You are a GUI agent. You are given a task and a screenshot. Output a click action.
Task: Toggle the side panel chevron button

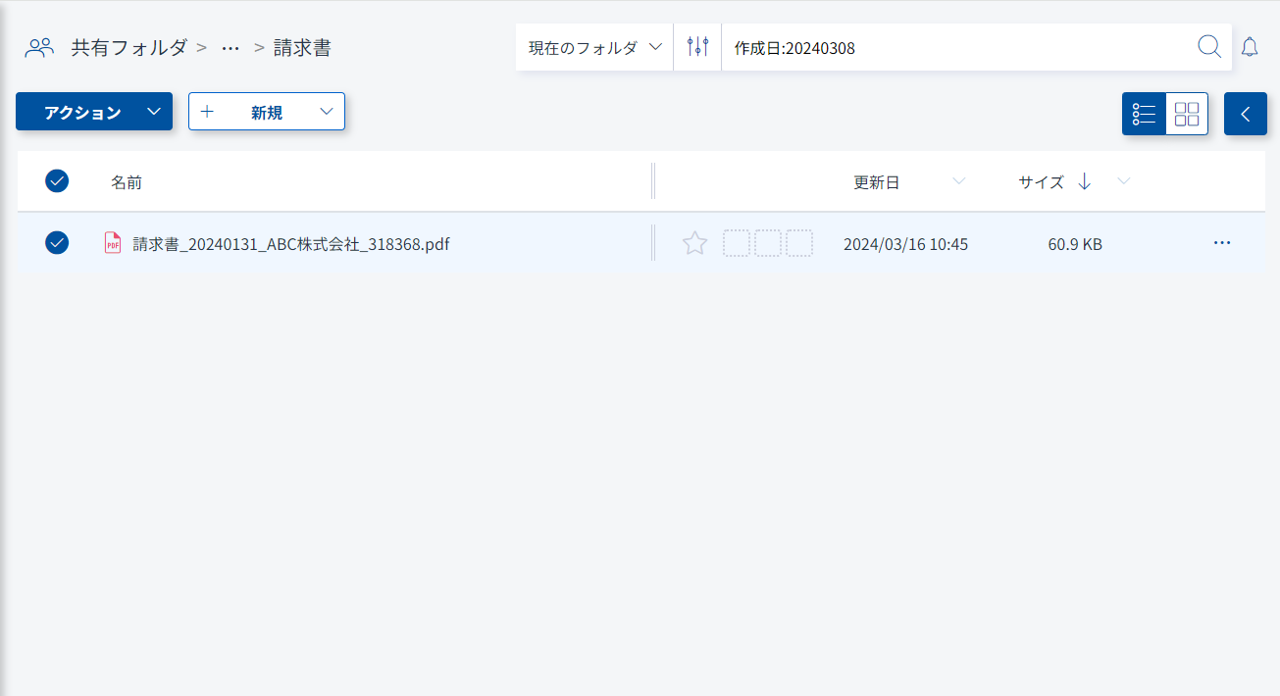[x=1245, y=114]
